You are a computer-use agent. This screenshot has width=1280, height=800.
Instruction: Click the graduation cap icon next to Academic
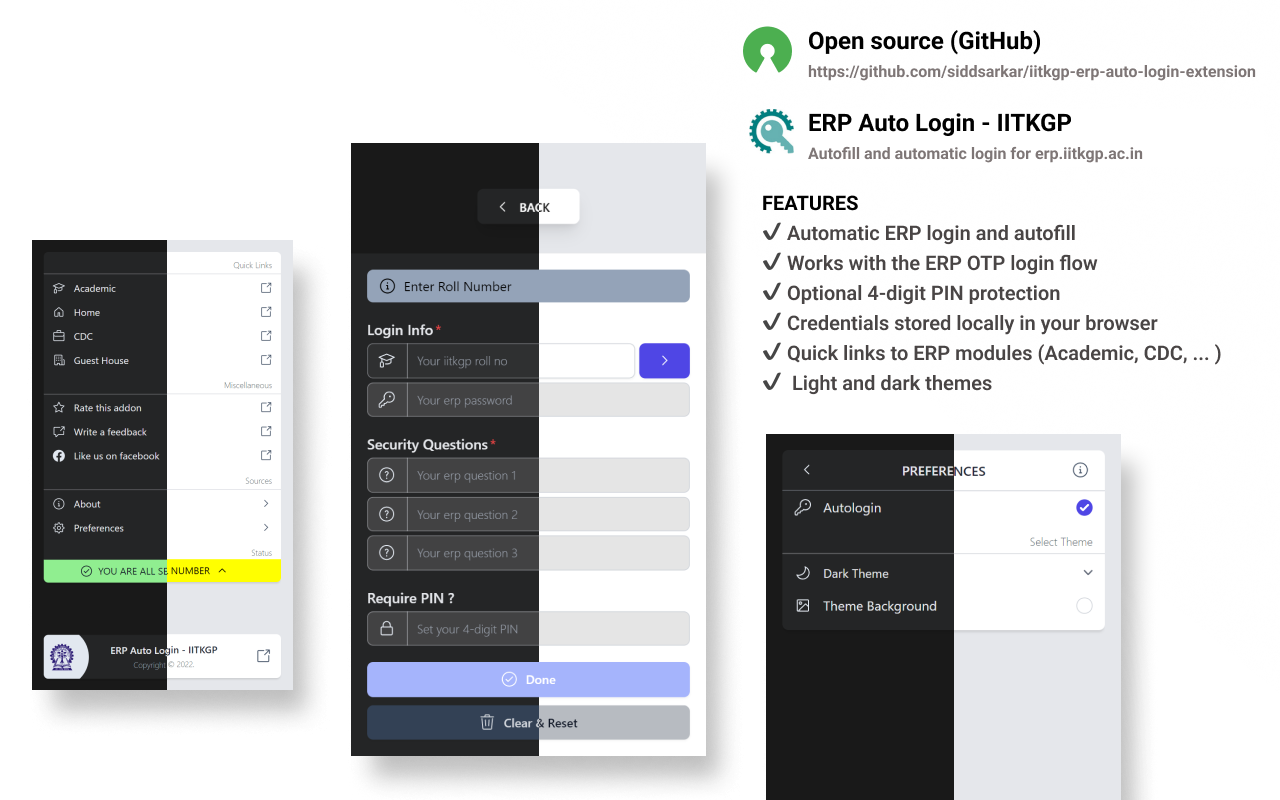(x=59, y=288)
